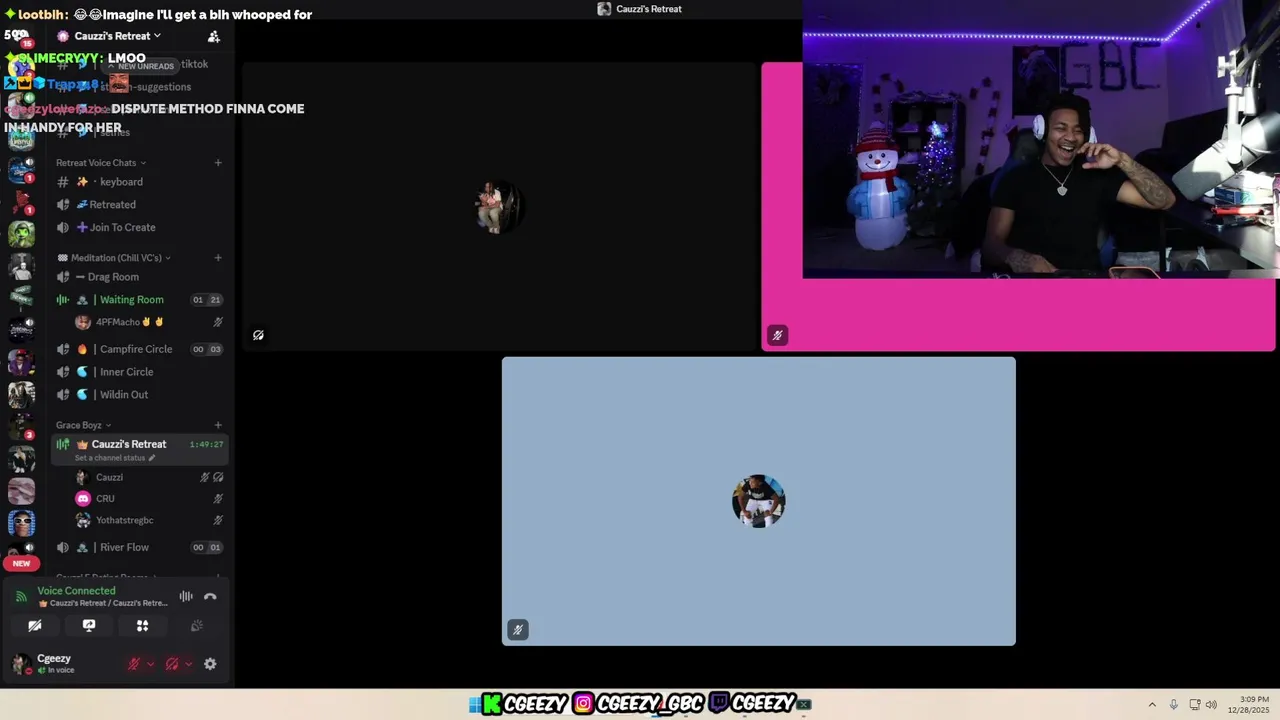The width and height of the screenshot is (1280, 720).
Task: Click muted icon on blue-gray tile
Action: click(x=517, y=630)
